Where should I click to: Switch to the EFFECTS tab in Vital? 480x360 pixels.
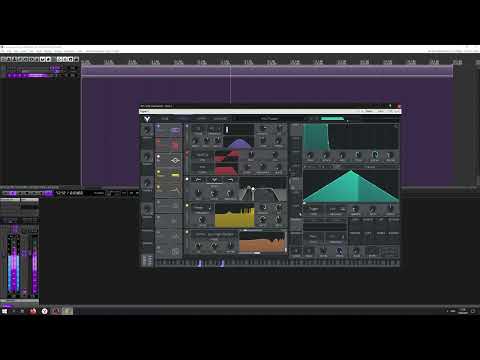183,119
